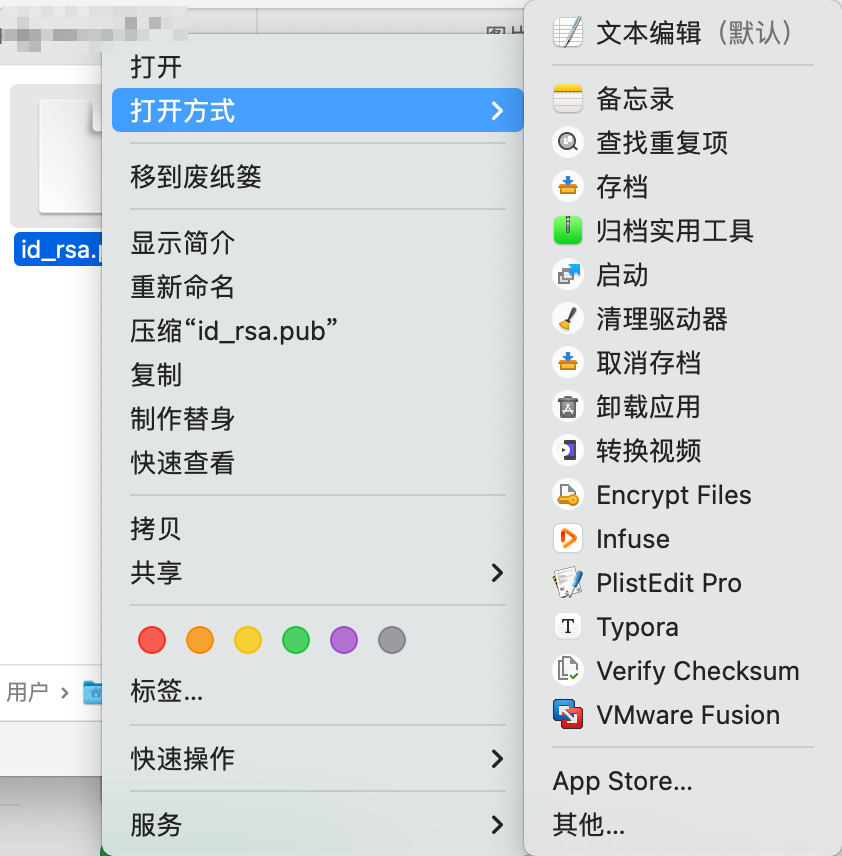Click the Typora app icon

click(568, 627)
